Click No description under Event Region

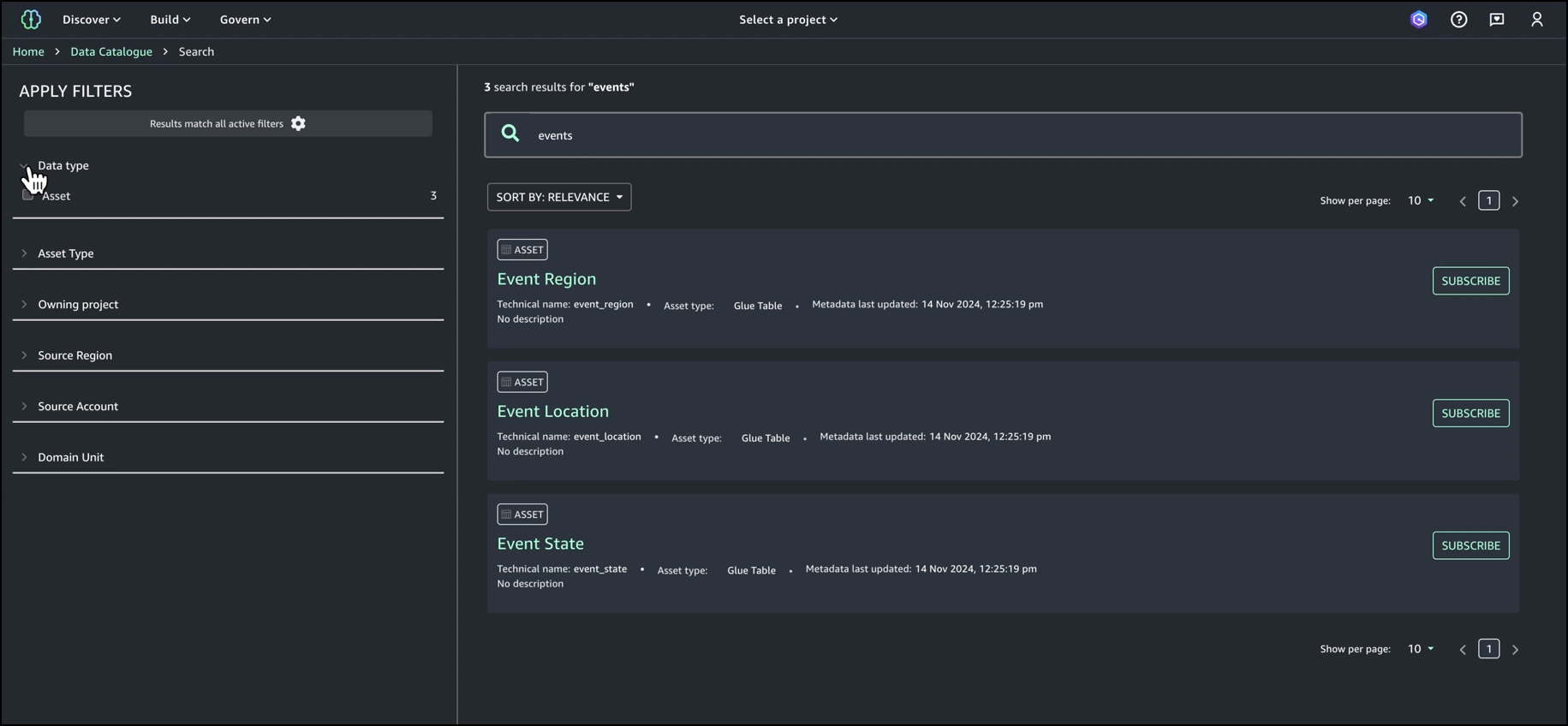click(530, 319)
